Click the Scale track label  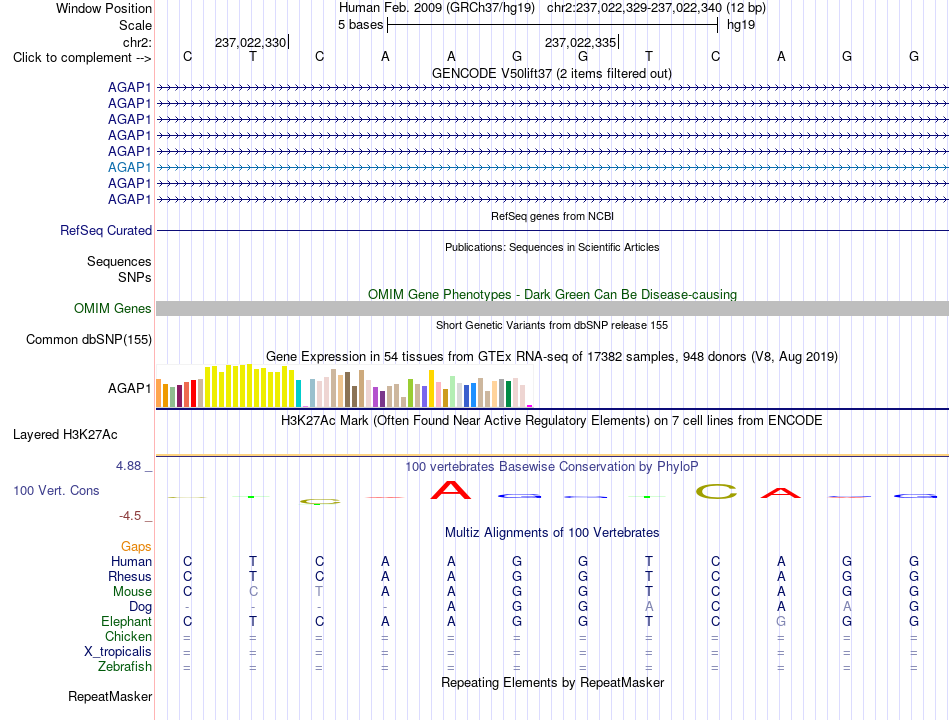[135, 25]
